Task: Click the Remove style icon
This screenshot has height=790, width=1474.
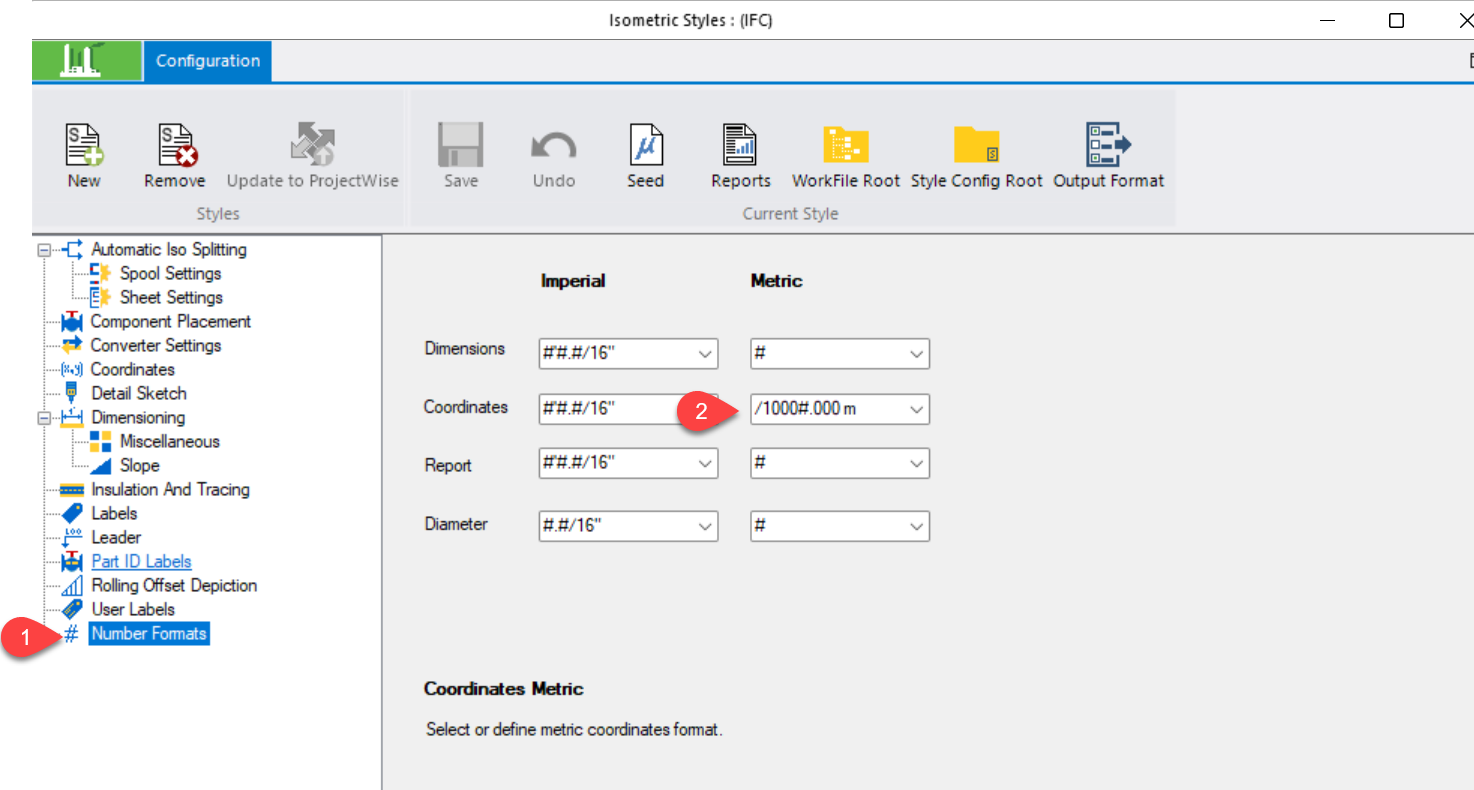Action: tap(174, 146)
